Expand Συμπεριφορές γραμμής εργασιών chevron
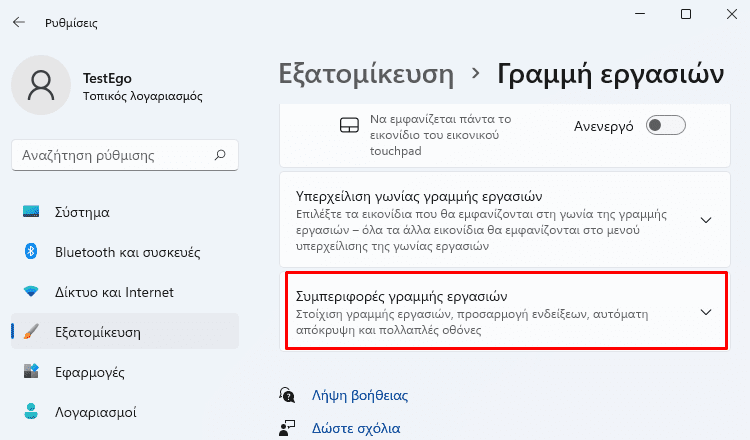750x440 pixels. click(706, 312)
